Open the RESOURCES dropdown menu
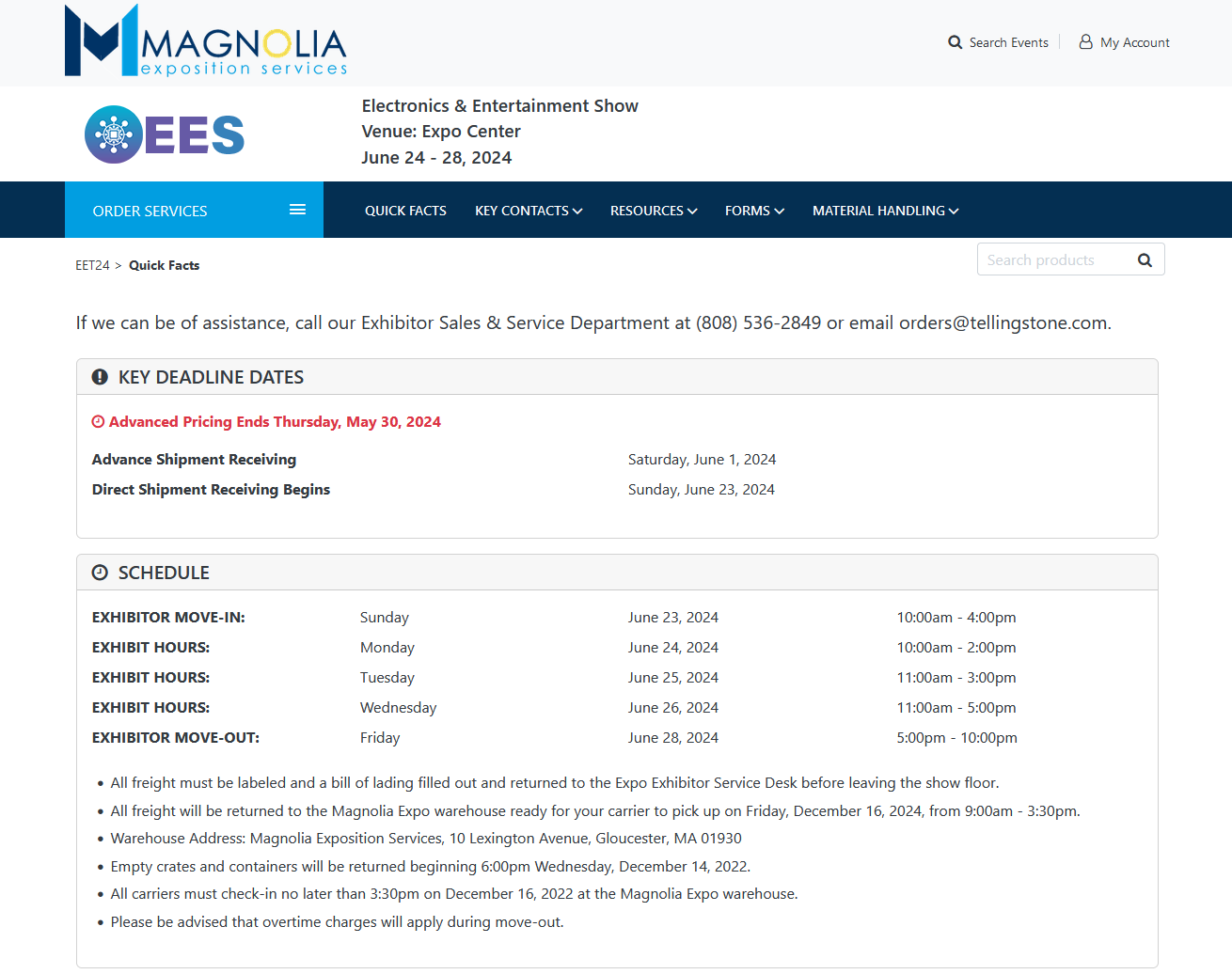Viewport: 1232px width, 974px height. click(x=654, y=210)
